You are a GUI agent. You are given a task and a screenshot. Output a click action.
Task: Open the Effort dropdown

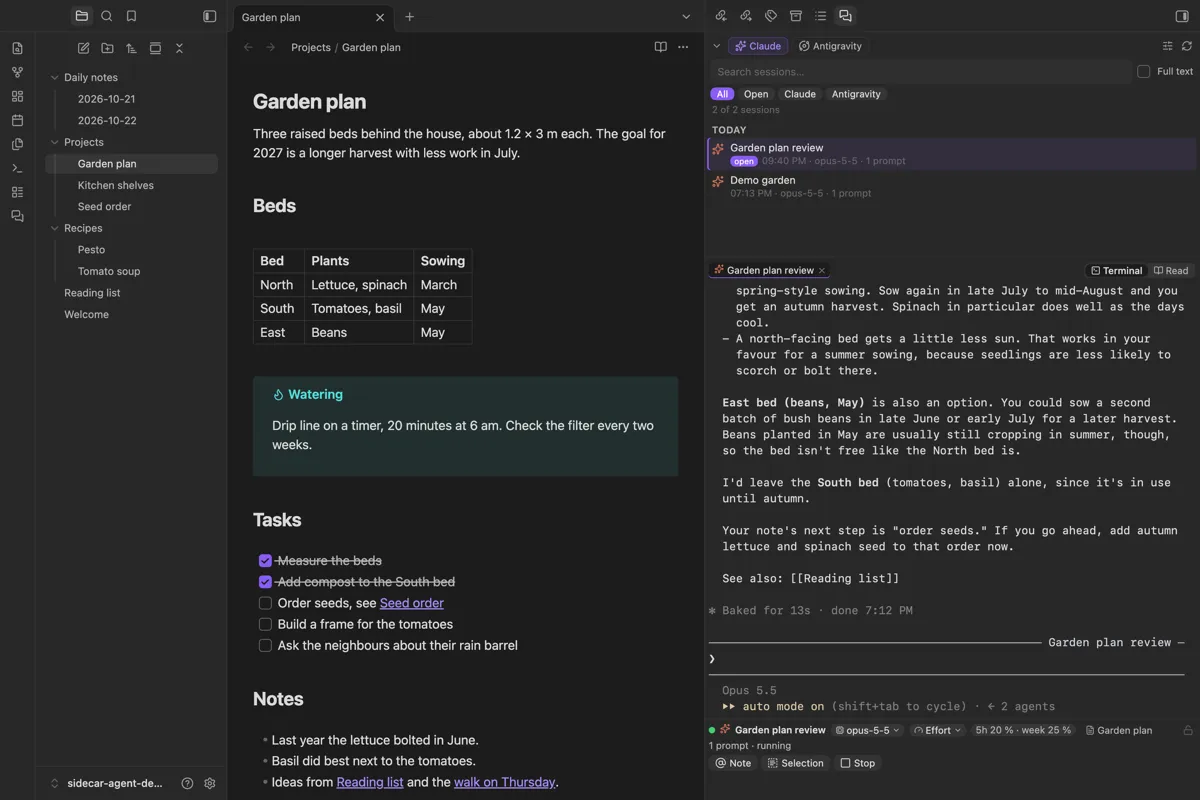[x=937, y=730]
